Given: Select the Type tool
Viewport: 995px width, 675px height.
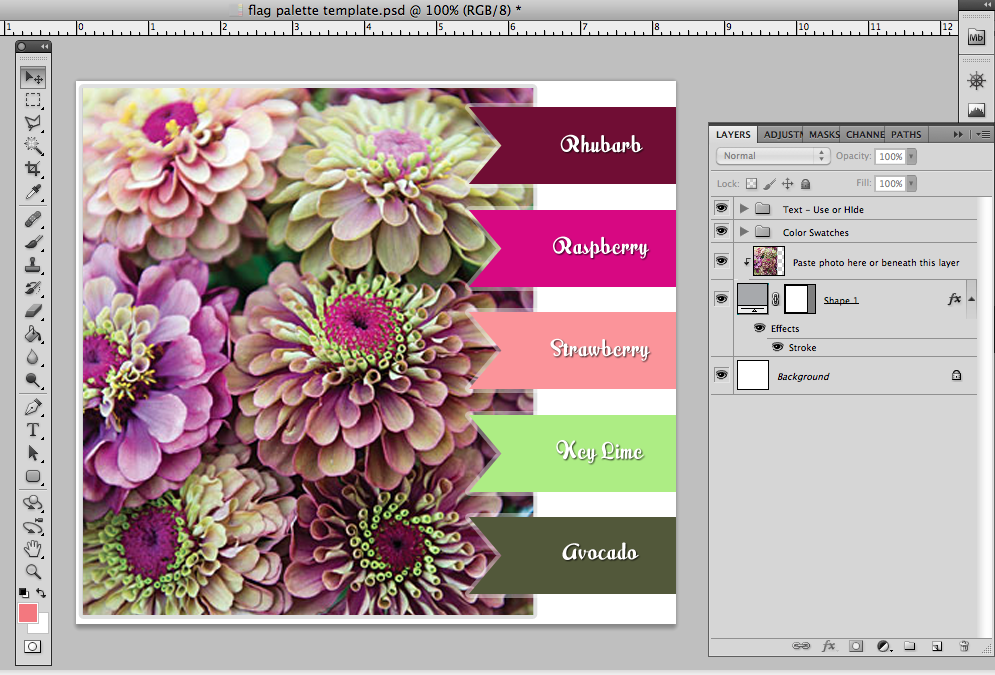Looking at the screenshot, I should pyautogui.click(x=33, y=429).
